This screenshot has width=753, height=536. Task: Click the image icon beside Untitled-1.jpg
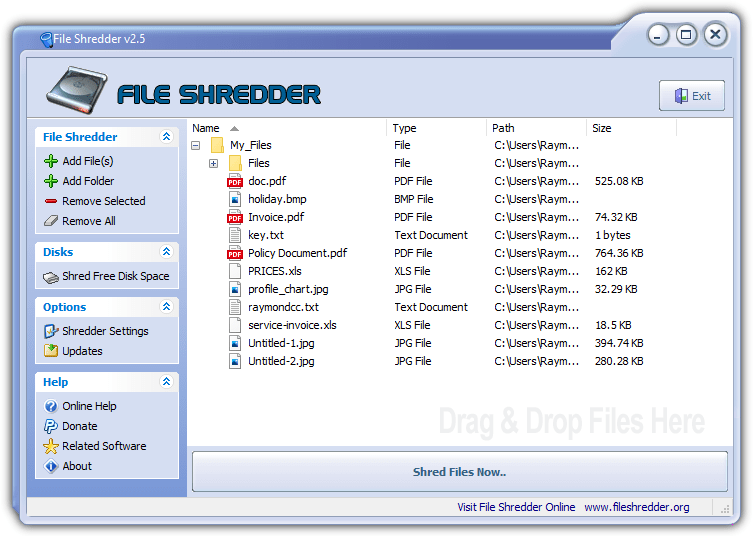click(x=235, y=343)
